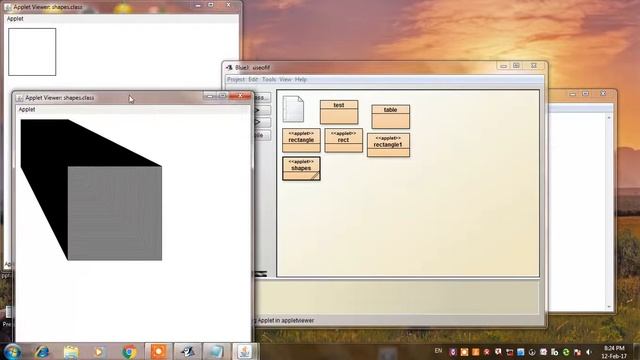This screenshot has width=640, height=360.
Task: Click the BlueJ object bench area
Action: pyautogui.click(x=397, y=298)
